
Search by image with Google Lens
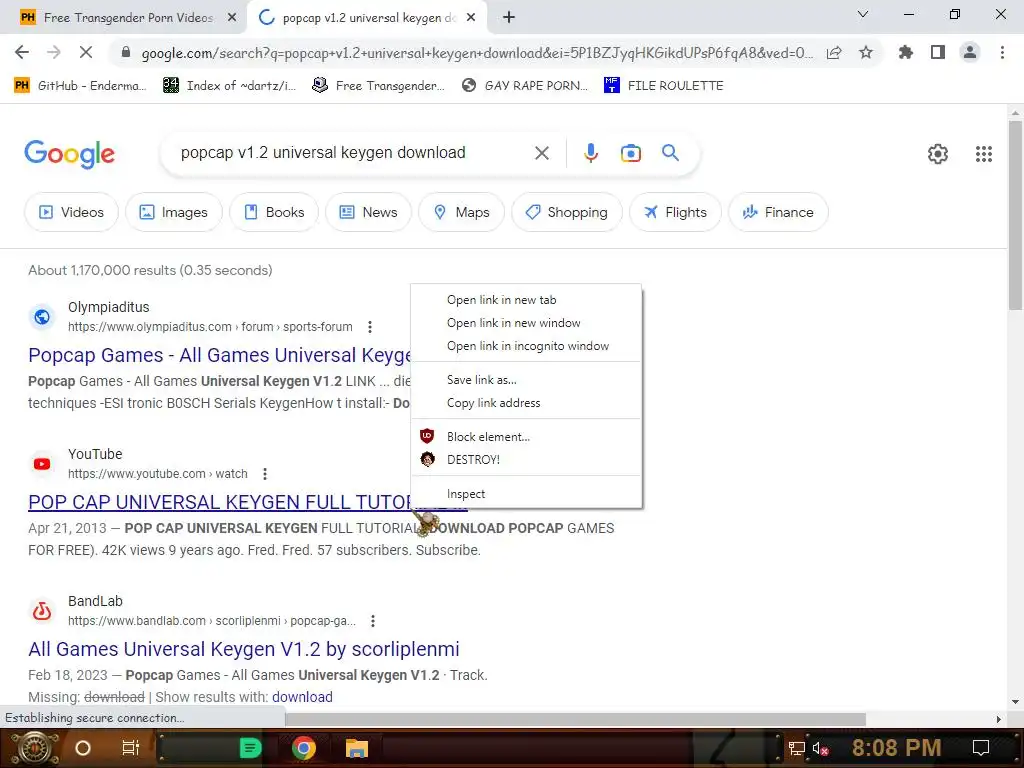click(630, 153)
